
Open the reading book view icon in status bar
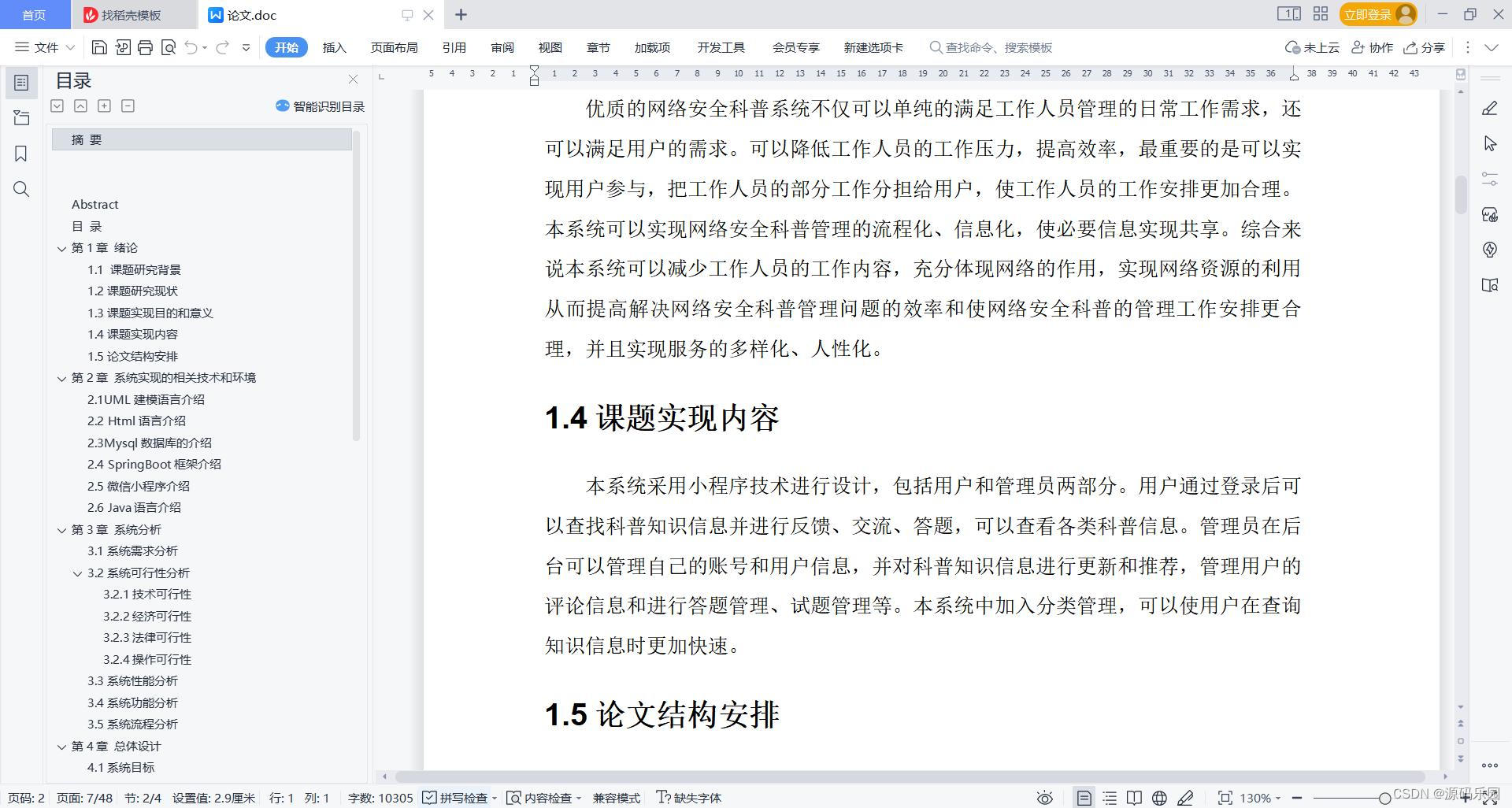(1134, 798)
